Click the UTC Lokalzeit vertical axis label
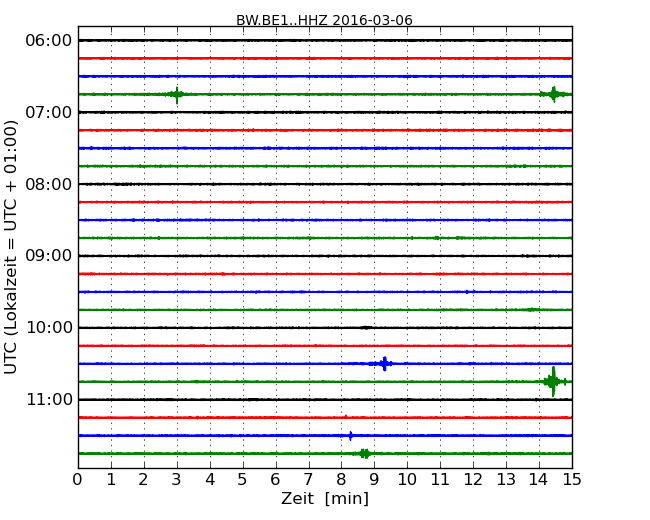The height and width of the screenshot is (520, 650). (x=11, y=247)
